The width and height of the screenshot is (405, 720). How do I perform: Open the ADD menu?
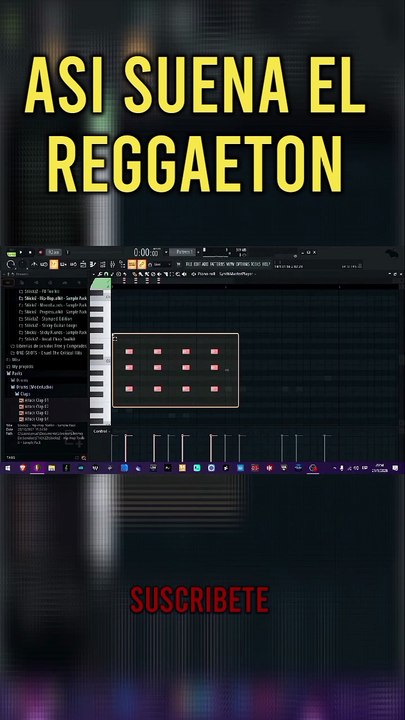[205, 264]
